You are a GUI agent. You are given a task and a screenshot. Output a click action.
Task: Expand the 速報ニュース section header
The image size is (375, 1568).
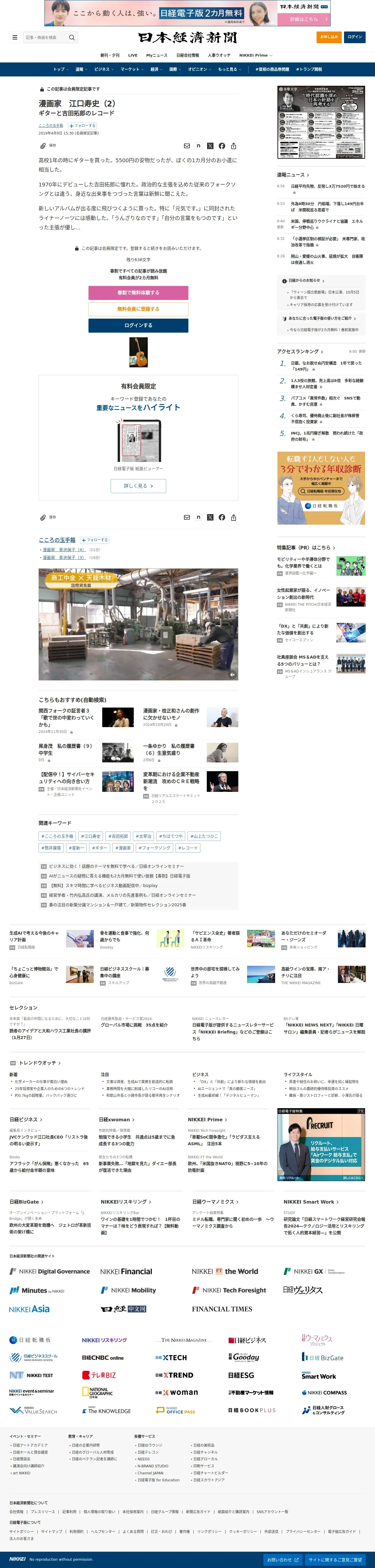coord(293,175)
